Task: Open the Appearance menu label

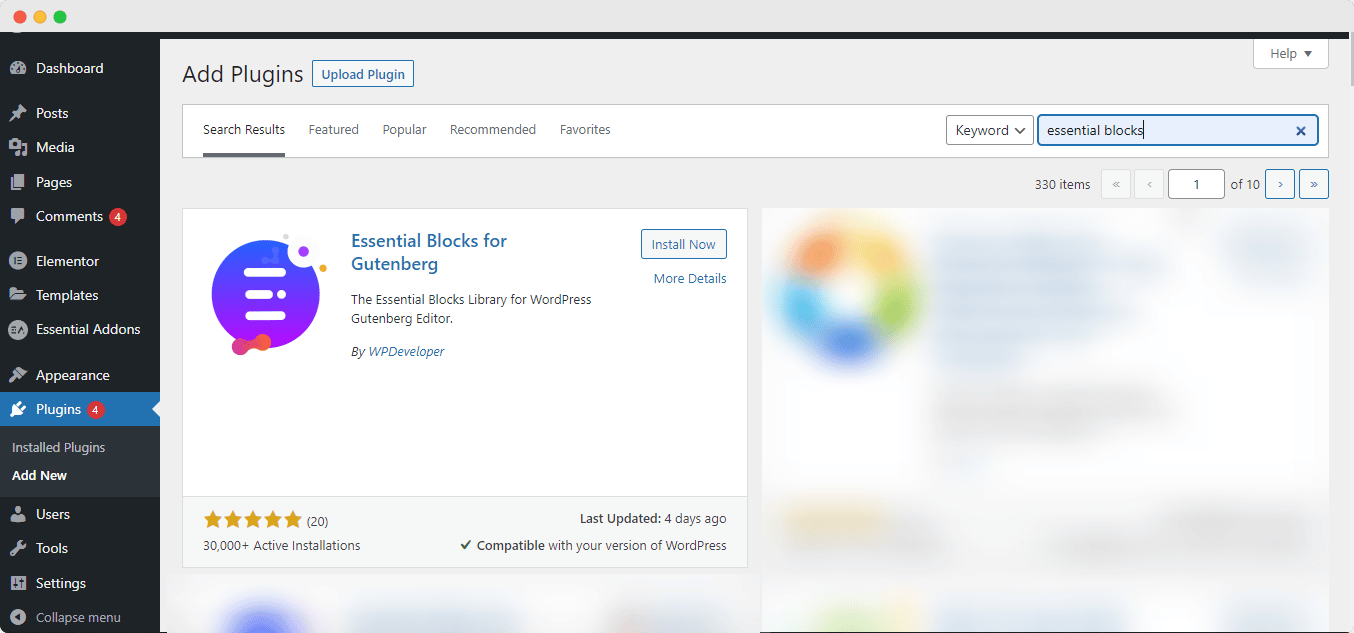Action: 73,375
